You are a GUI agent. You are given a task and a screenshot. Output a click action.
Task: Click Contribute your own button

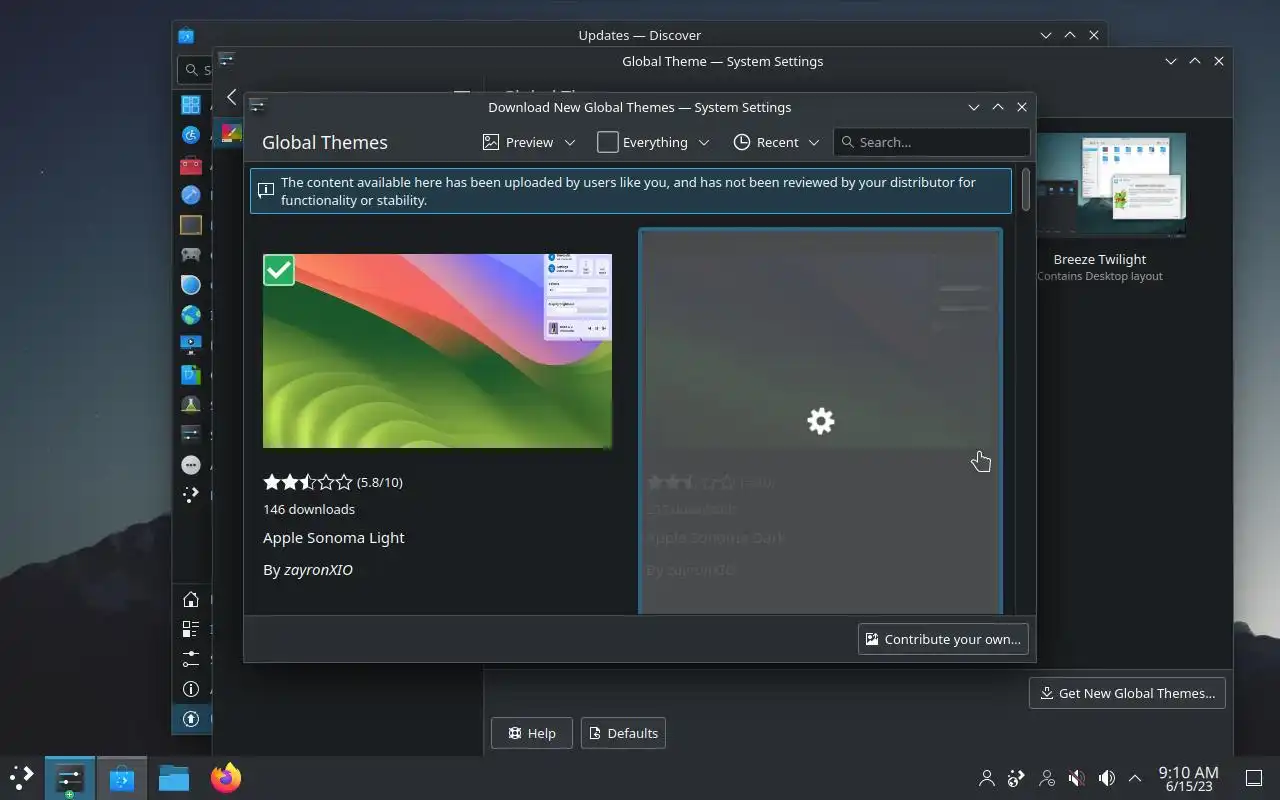943,639
